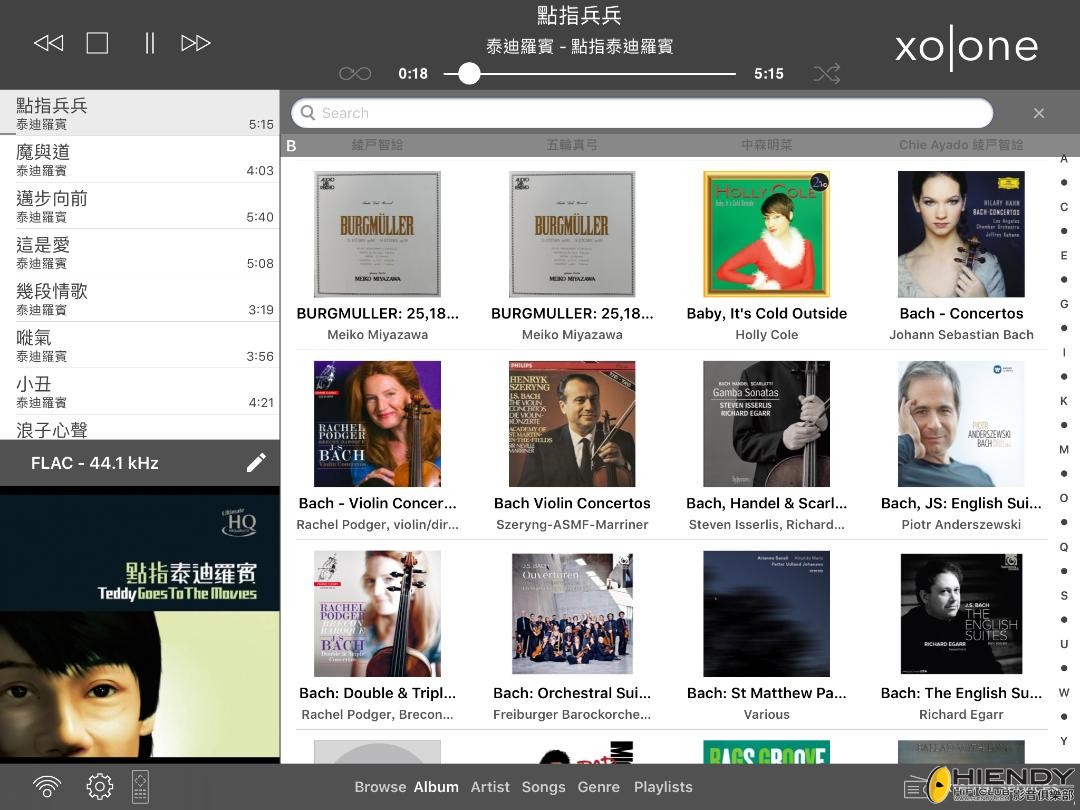Select the Album tab
Screen dimensions: 1080x810
[436, 787]
